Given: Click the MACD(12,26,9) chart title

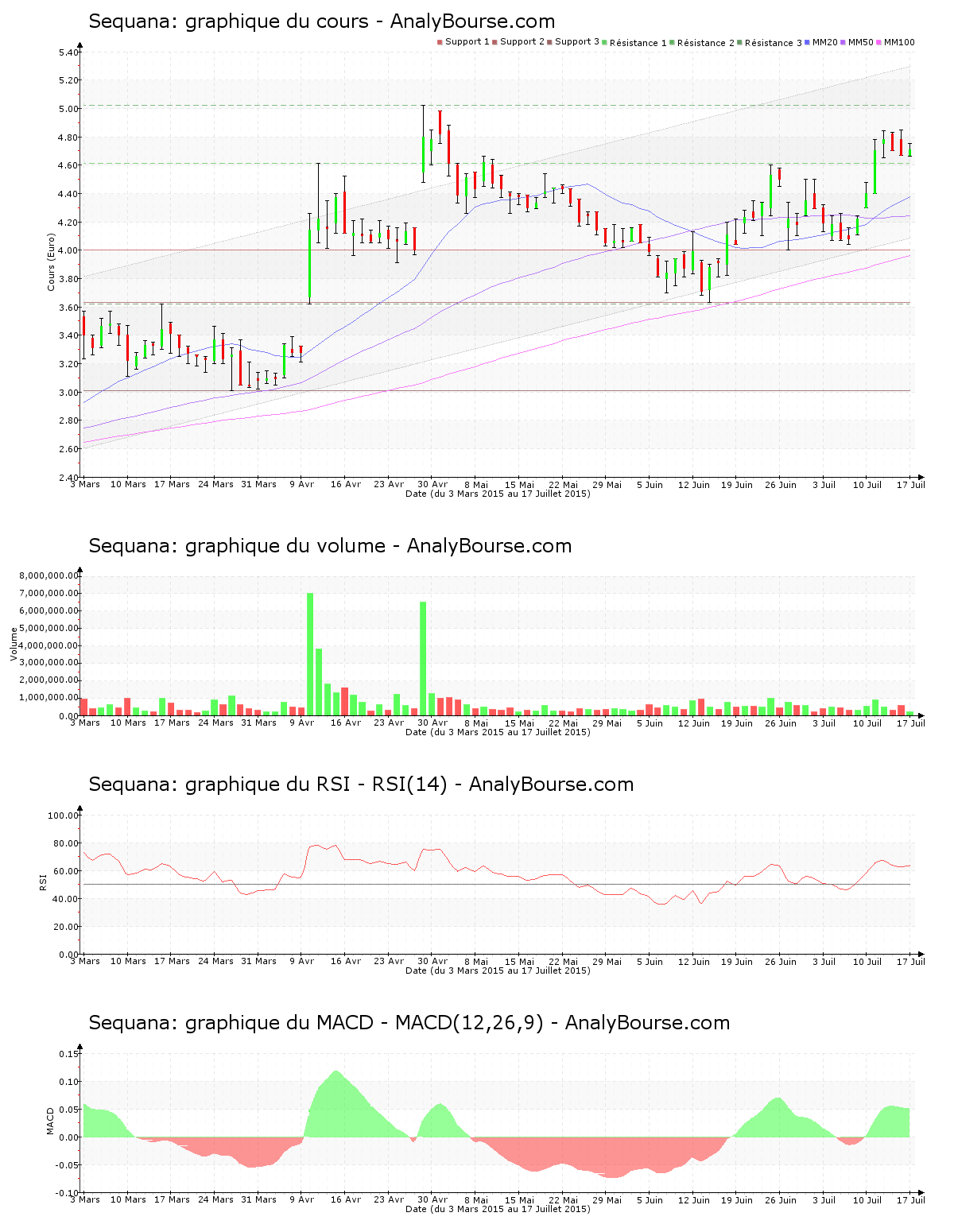Looking at the screenshot, I should click(409, 1023).
